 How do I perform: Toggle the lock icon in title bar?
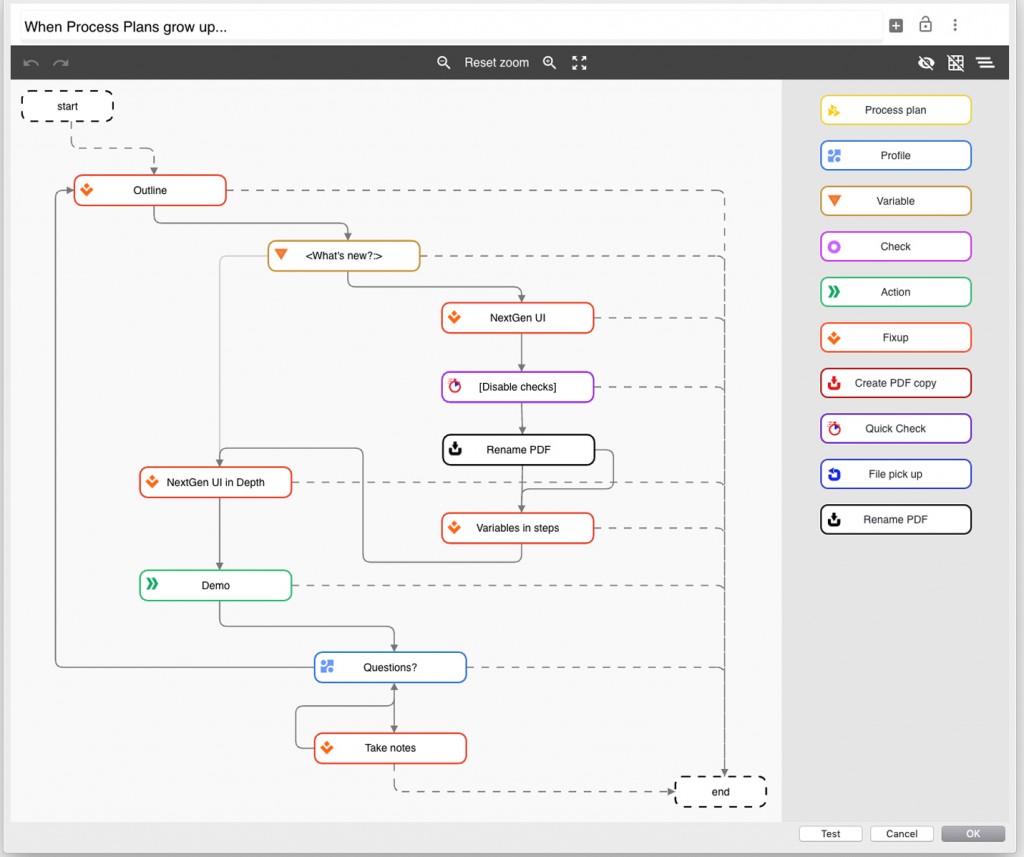point(925,25)
